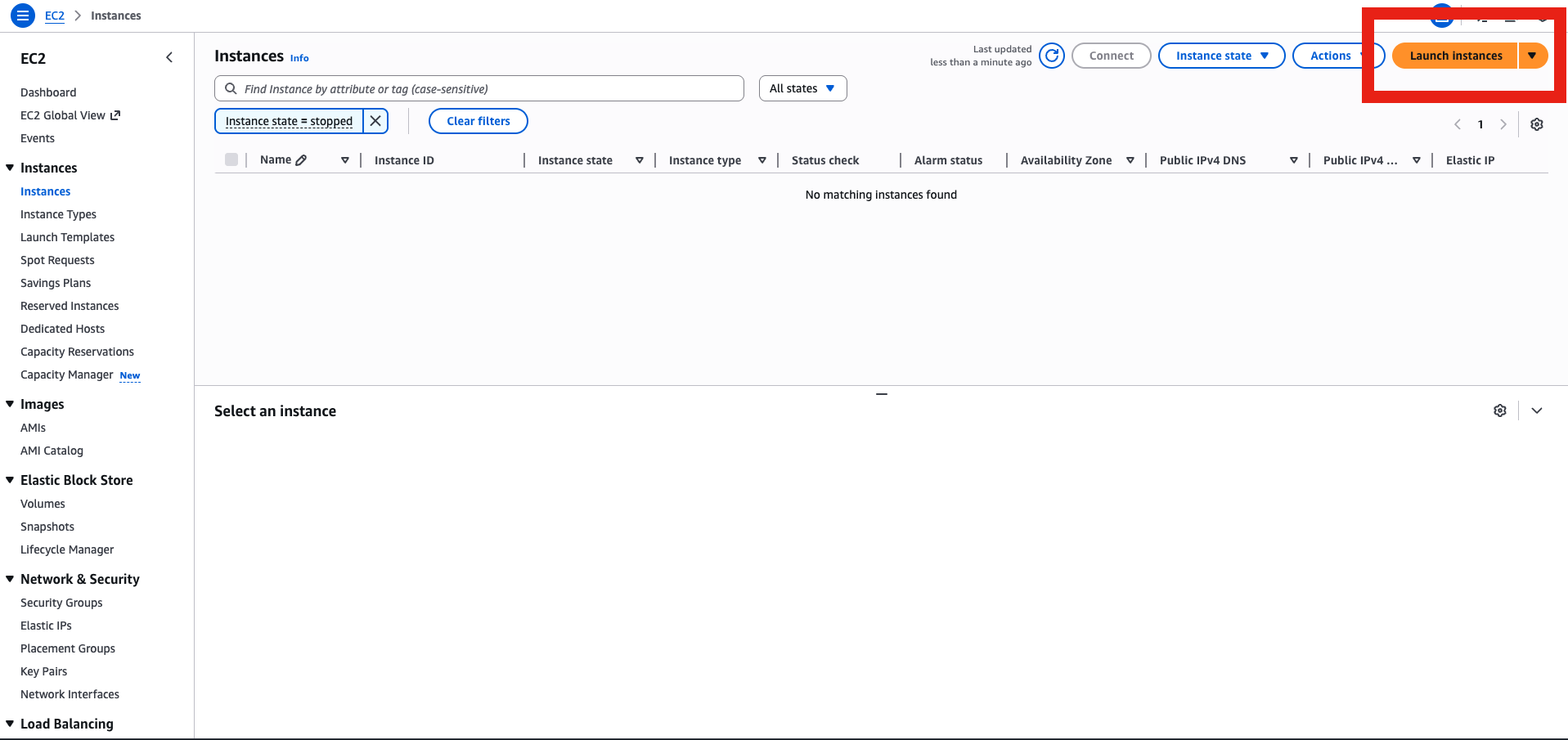Expand the Launch instances options arrow

pyautogui.click(x=1532, y=56)
